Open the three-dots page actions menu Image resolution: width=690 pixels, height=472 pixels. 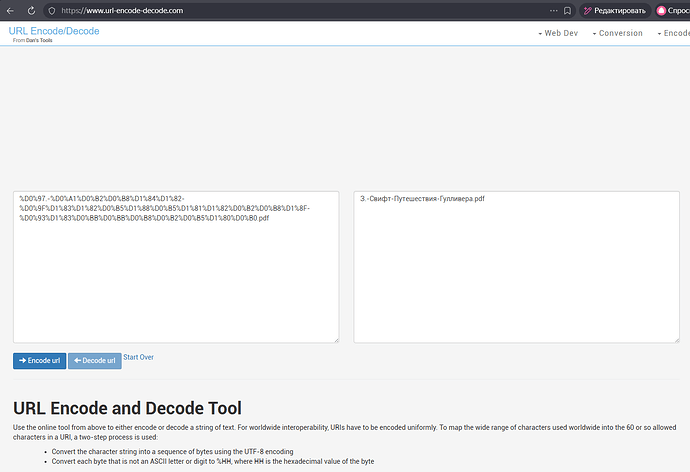[554, 10]
